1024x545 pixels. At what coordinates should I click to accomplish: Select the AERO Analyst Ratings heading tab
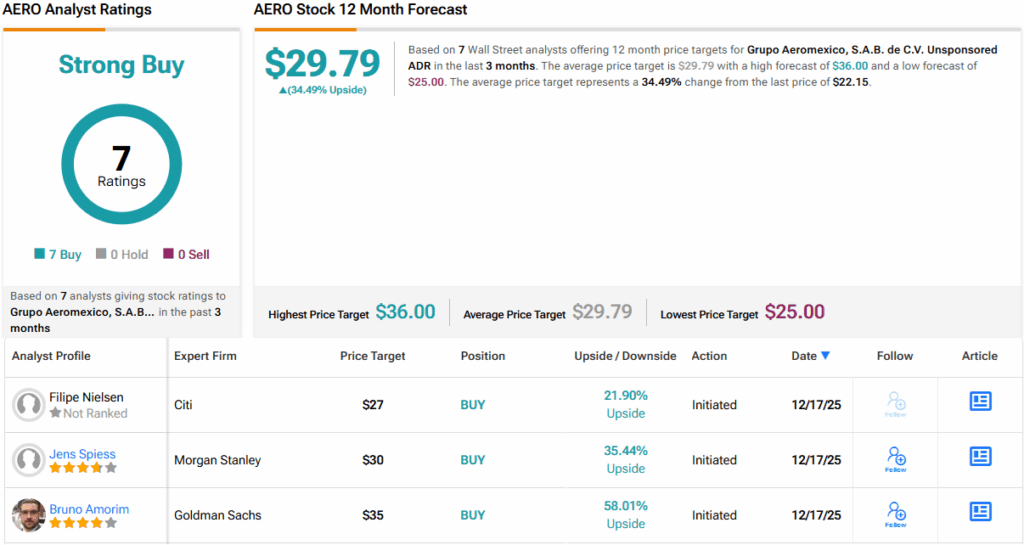pos(78,10)
